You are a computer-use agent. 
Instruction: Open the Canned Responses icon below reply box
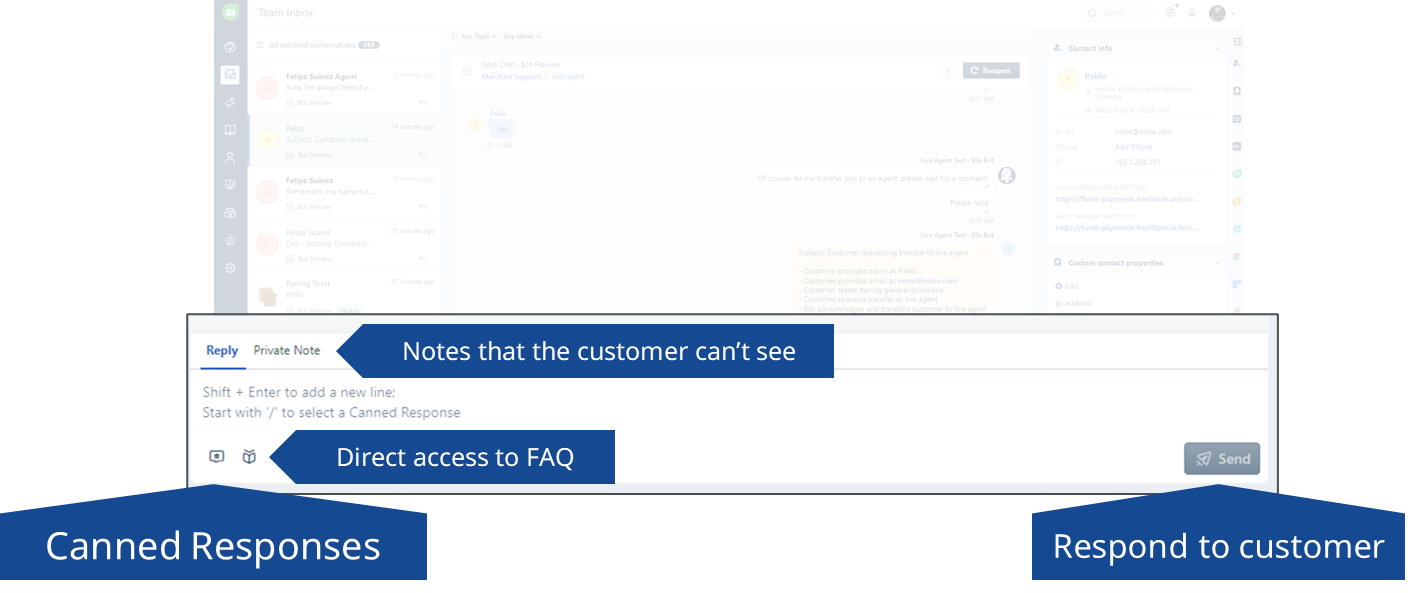click(216, 455)
